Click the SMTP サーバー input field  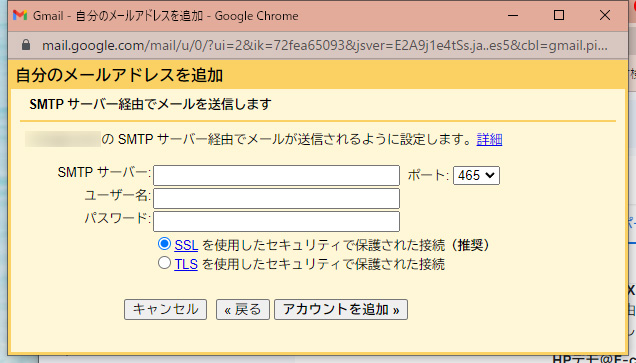276,175
